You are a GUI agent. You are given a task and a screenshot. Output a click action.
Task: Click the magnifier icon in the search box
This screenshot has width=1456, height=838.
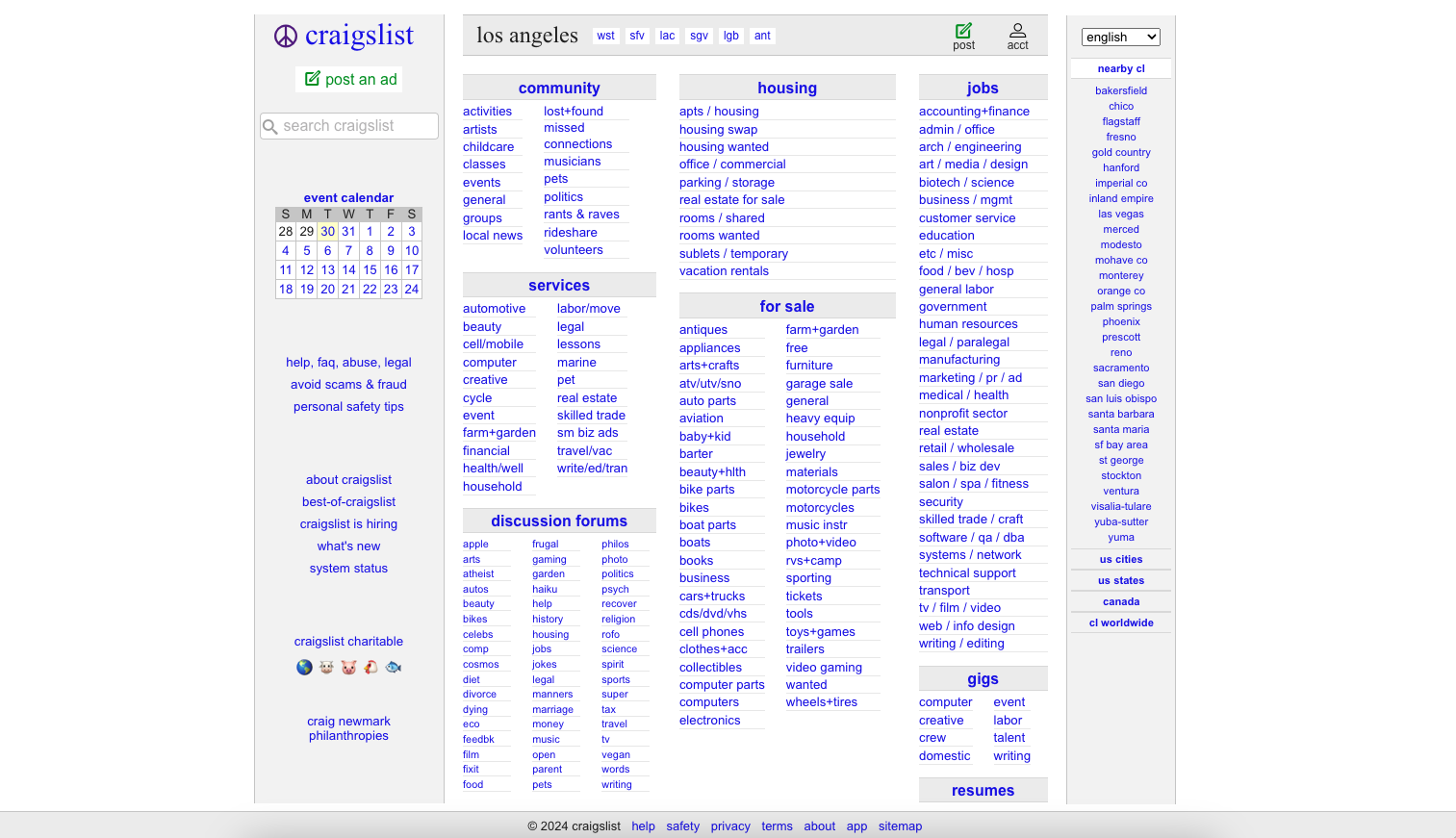pyautogui.click(x=270, y=126)
